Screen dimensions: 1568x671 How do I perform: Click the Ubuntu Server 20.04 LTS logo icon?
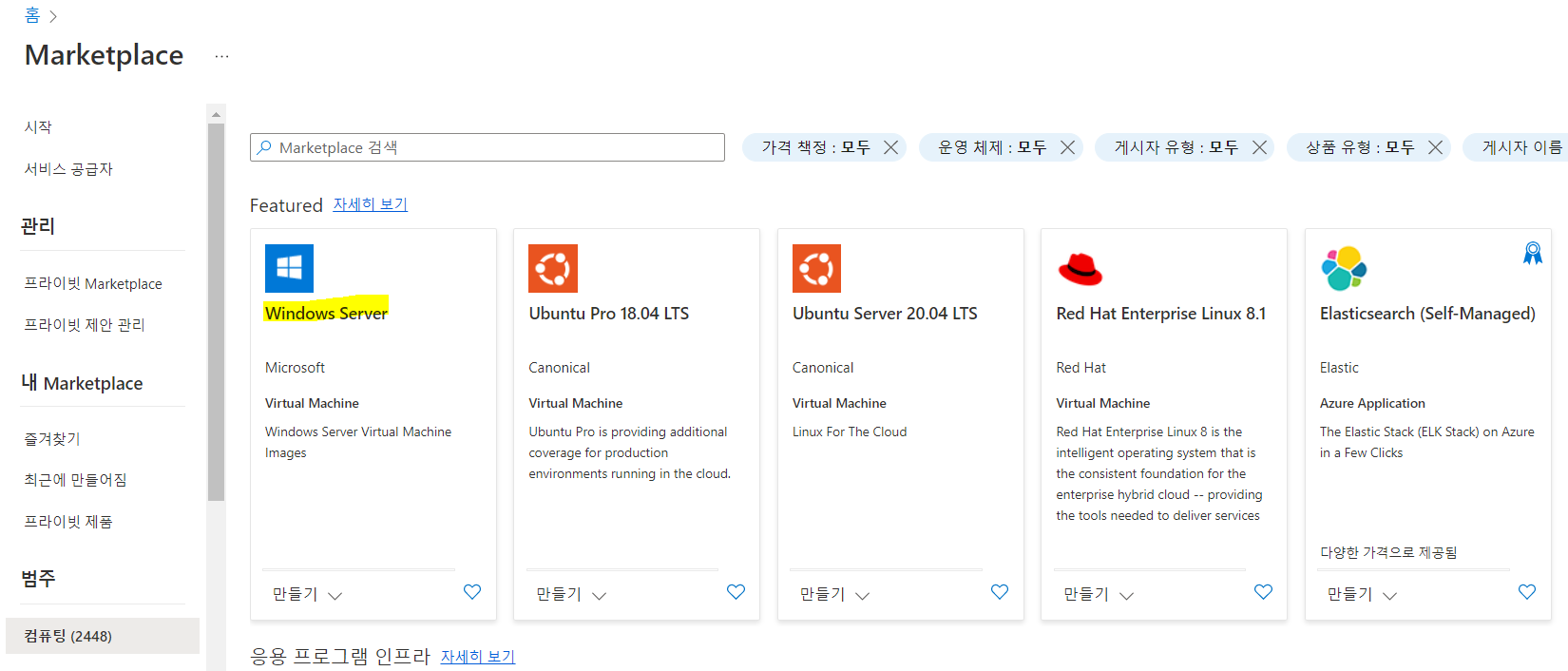click(816, 268)
